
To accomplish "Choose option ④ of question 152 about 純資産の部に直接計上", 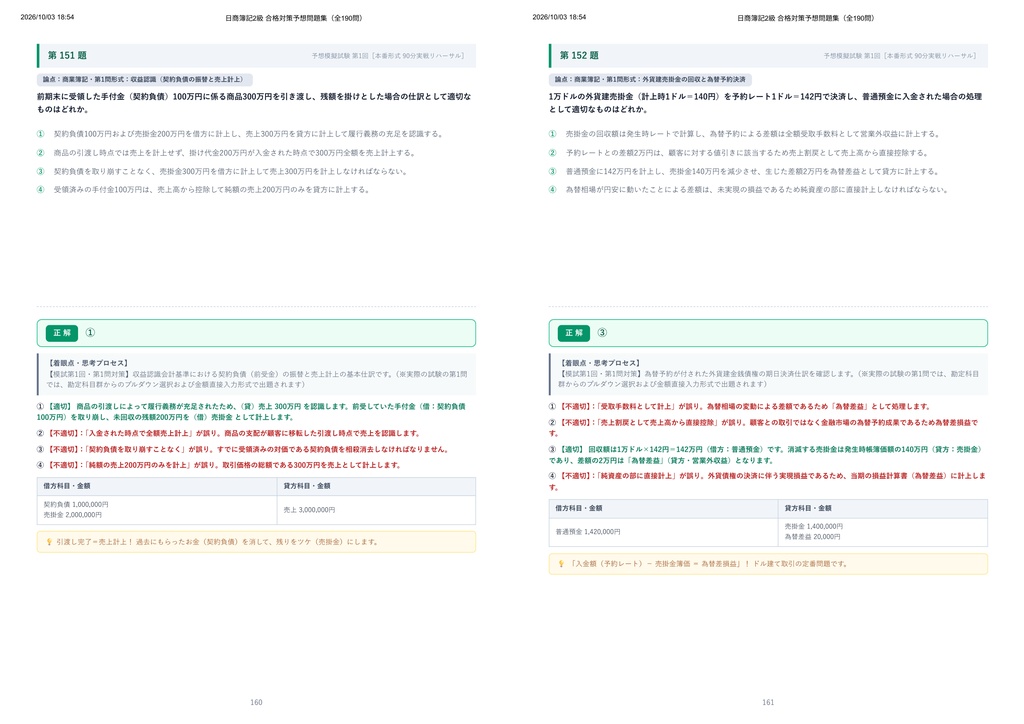I will (748, 190).
